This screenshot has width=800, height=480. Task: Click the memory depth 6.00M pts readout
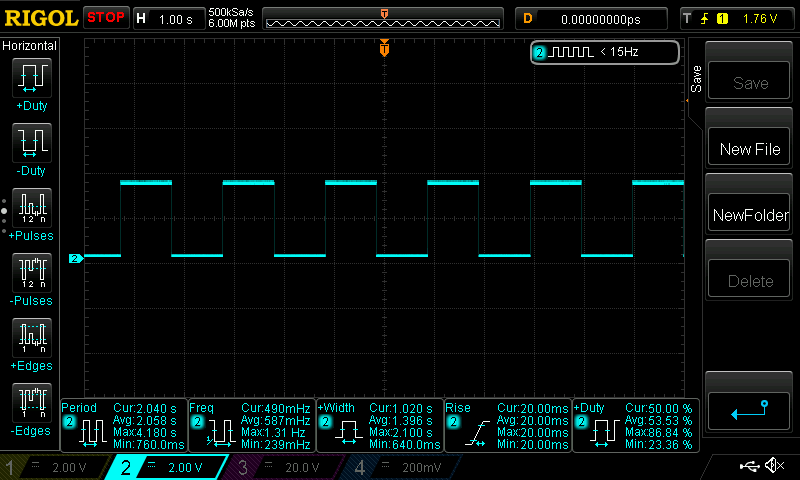(232, 23)
